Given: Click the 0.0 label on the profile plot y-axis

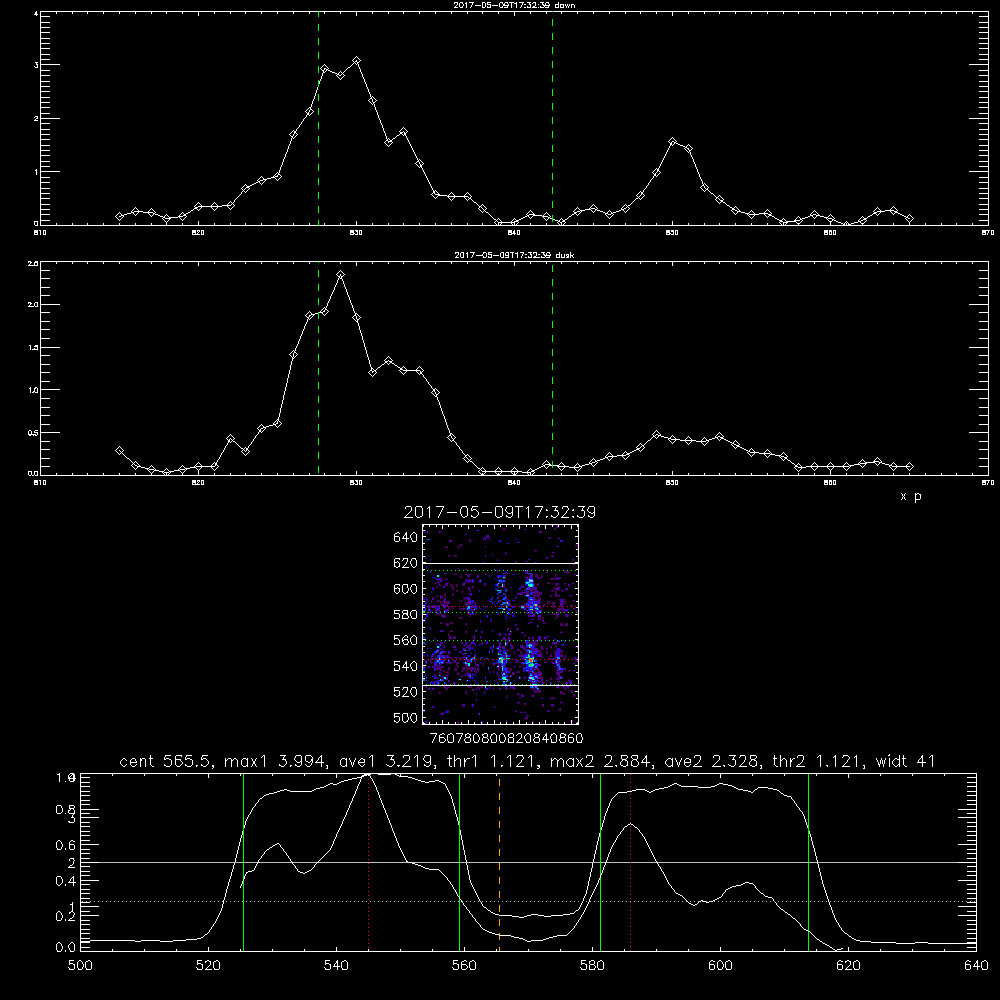Looking at the screenshot, I should tap(66, 948).
